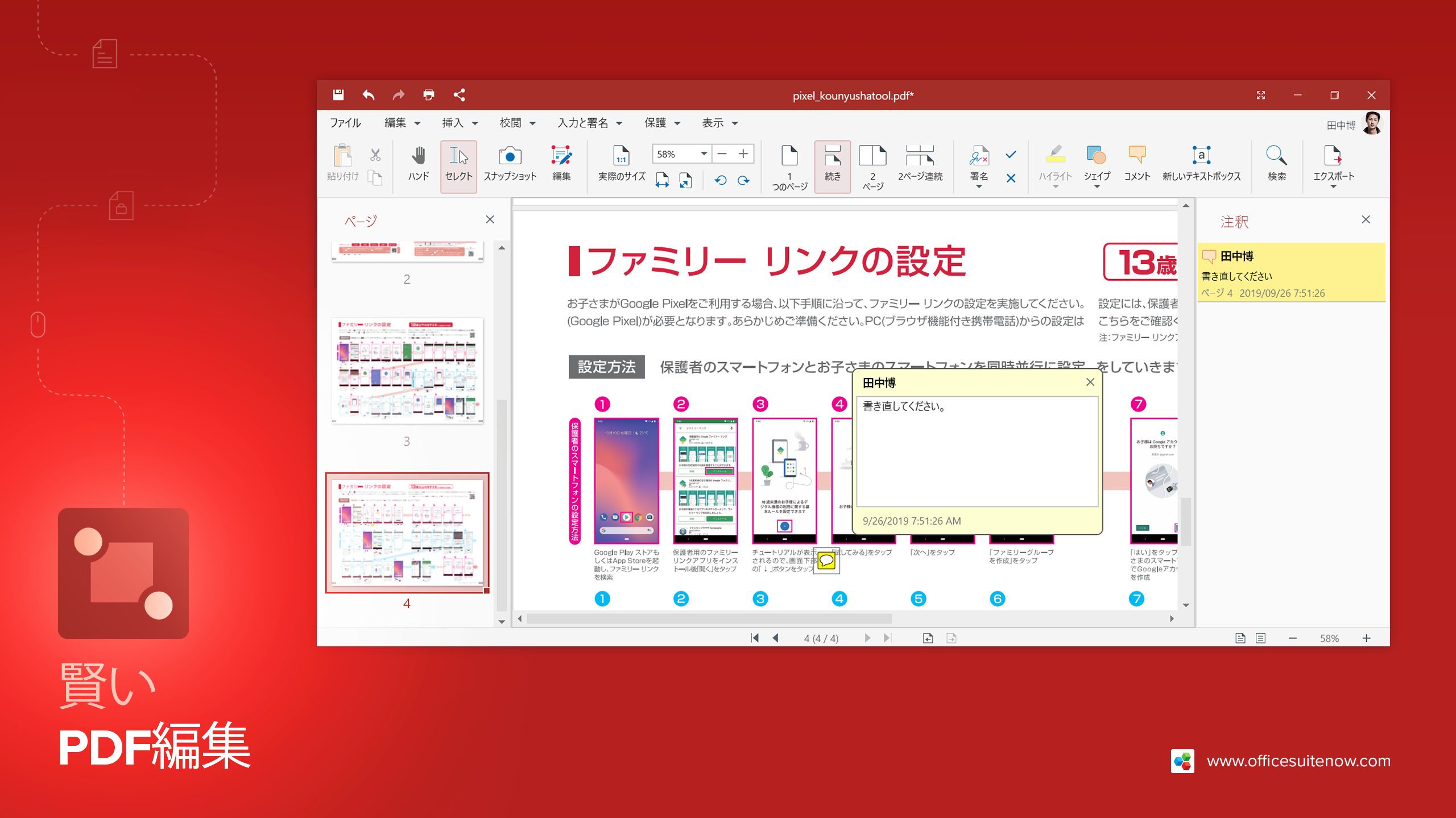Viewport: 1456px width, 818px height.
Task: Click the print icon in title bar
Action: [x=429, y=95]
